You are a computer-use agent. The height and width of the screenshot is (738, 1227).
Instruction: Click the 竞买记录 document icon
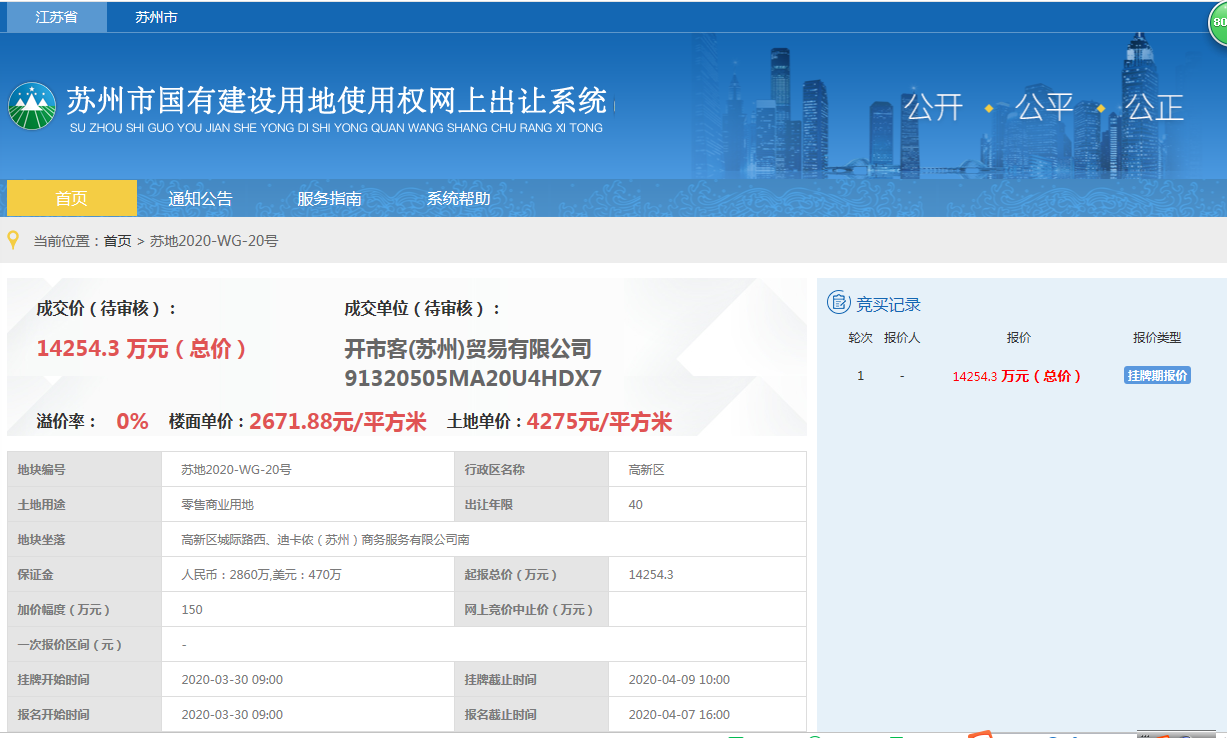838,303
